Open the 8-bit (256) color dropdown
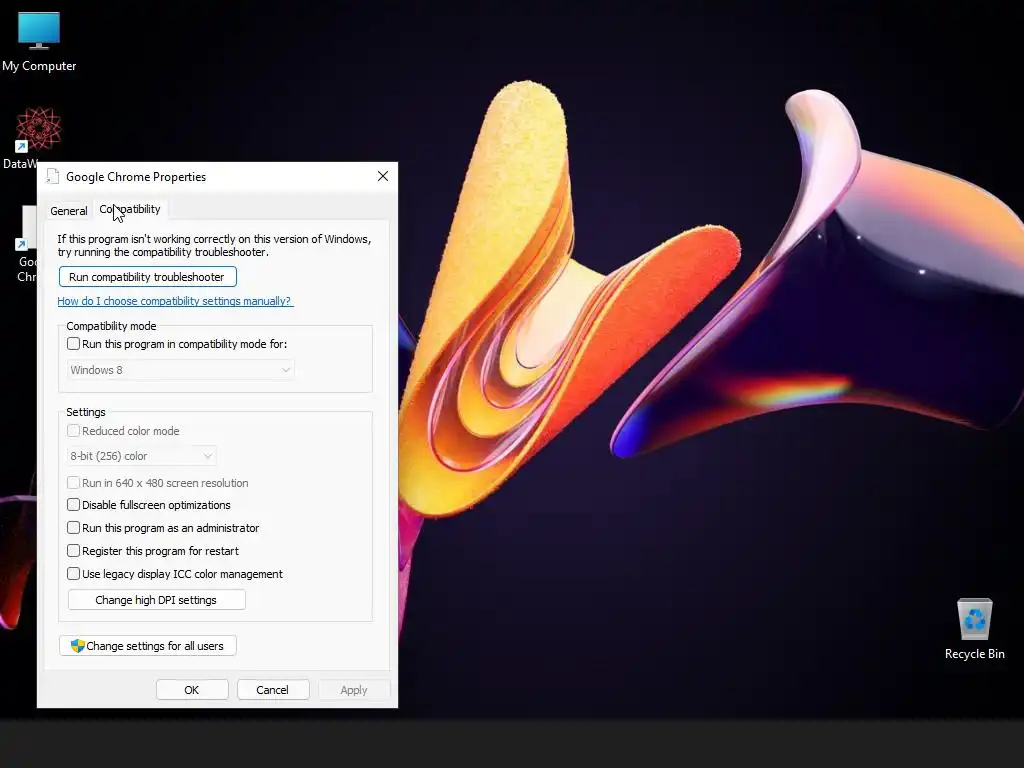This screenshot has width=1024, height=768. click(142, 456)
